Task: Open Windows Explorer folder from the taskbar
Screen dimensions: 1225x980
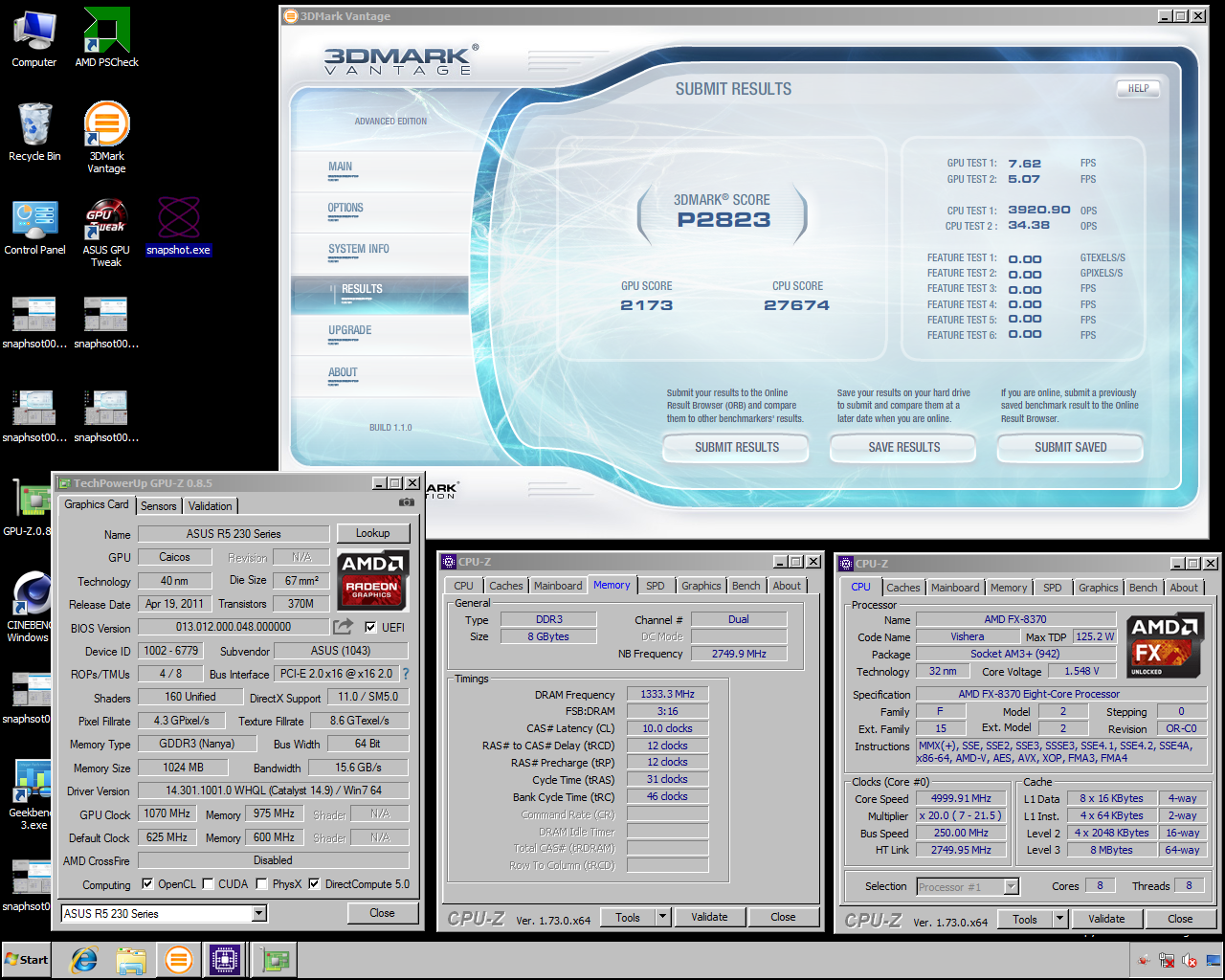Action: (131, 960)
